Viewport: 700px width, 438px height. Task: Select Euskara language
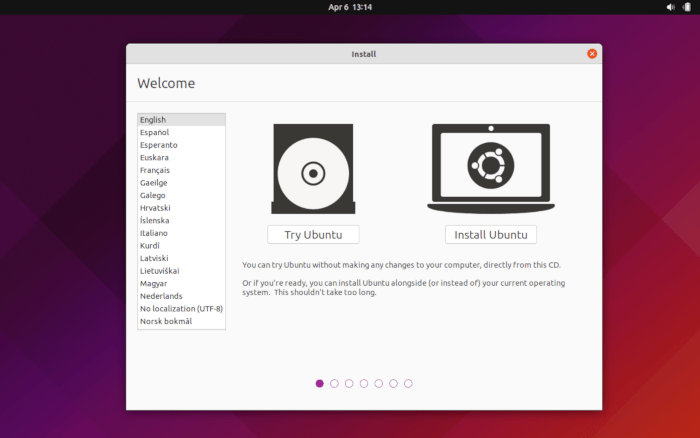pos(181,157)
